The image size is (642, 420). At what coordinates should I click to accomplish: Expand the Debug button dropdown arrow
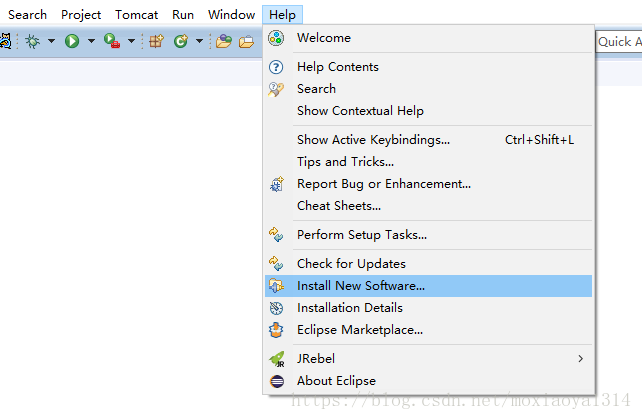pyautogui.click(x=51, y=41)
